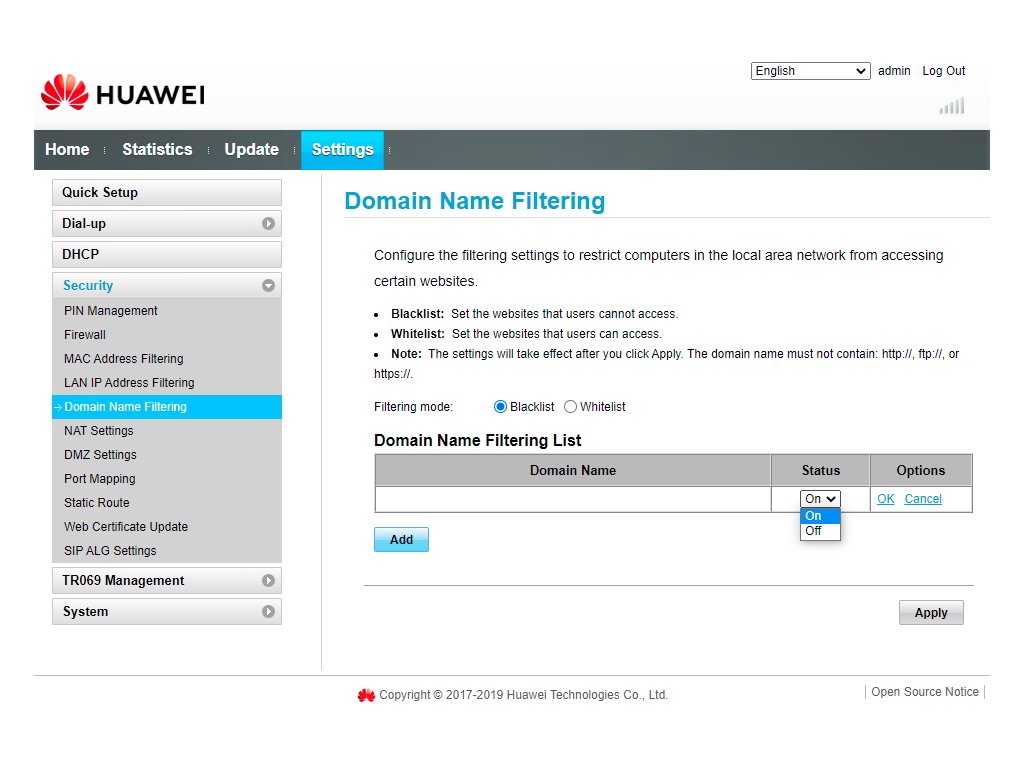Expand the Dial-up menu arrow icon

(x=268, y=224)
